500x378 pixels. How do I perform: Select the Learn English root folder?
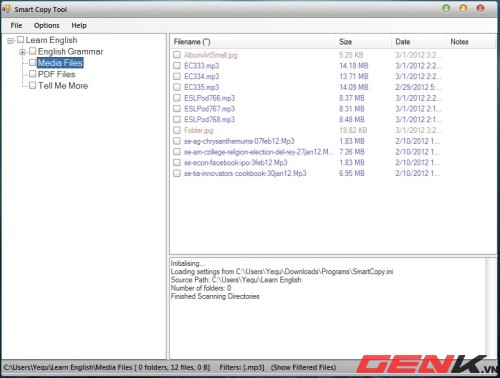click(x=51, y=40)
